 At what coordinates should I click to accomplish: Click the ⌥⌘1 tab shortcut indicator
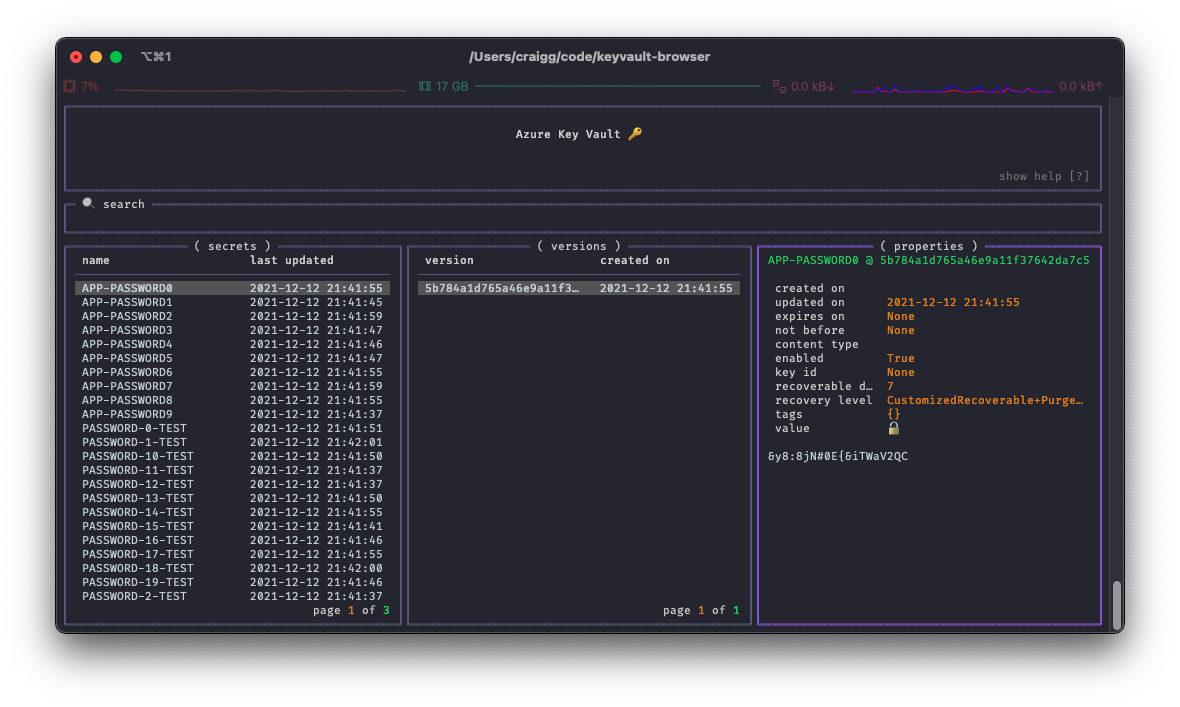[x=156, y=56]
